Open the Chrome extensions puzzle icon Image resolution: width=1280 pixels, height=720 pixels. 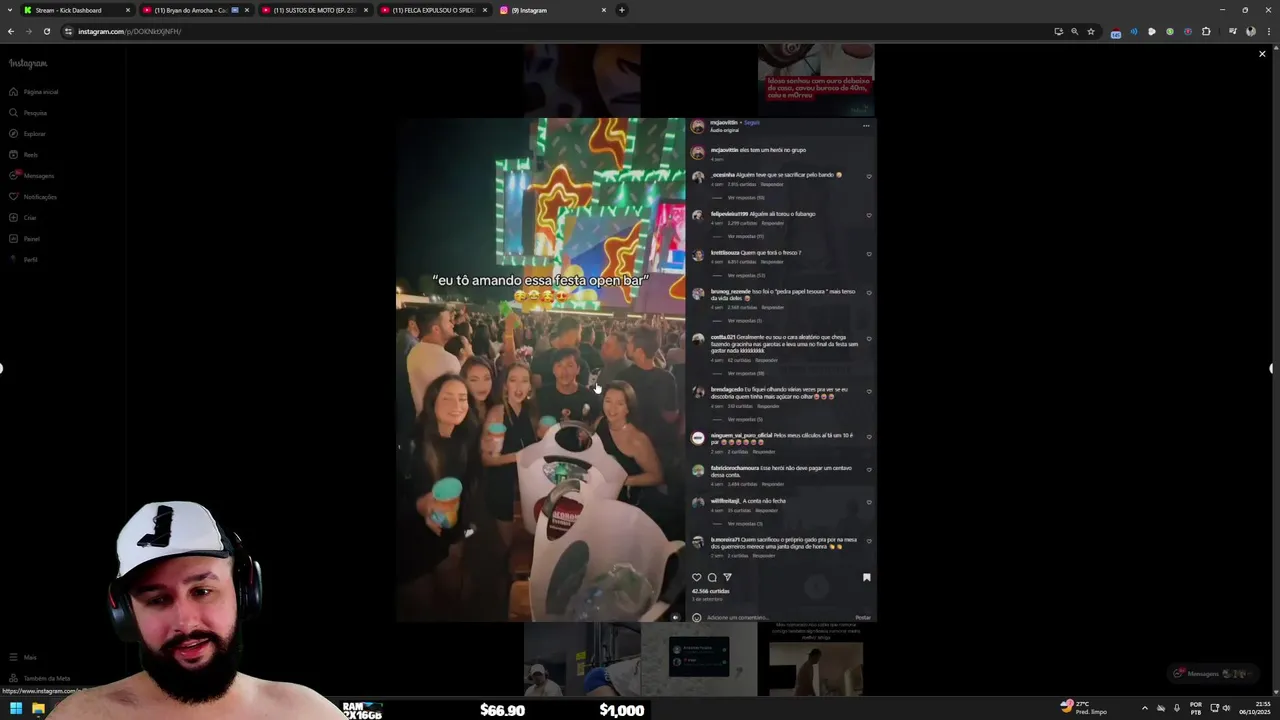pyautogui.click(x=1206, y=31)
